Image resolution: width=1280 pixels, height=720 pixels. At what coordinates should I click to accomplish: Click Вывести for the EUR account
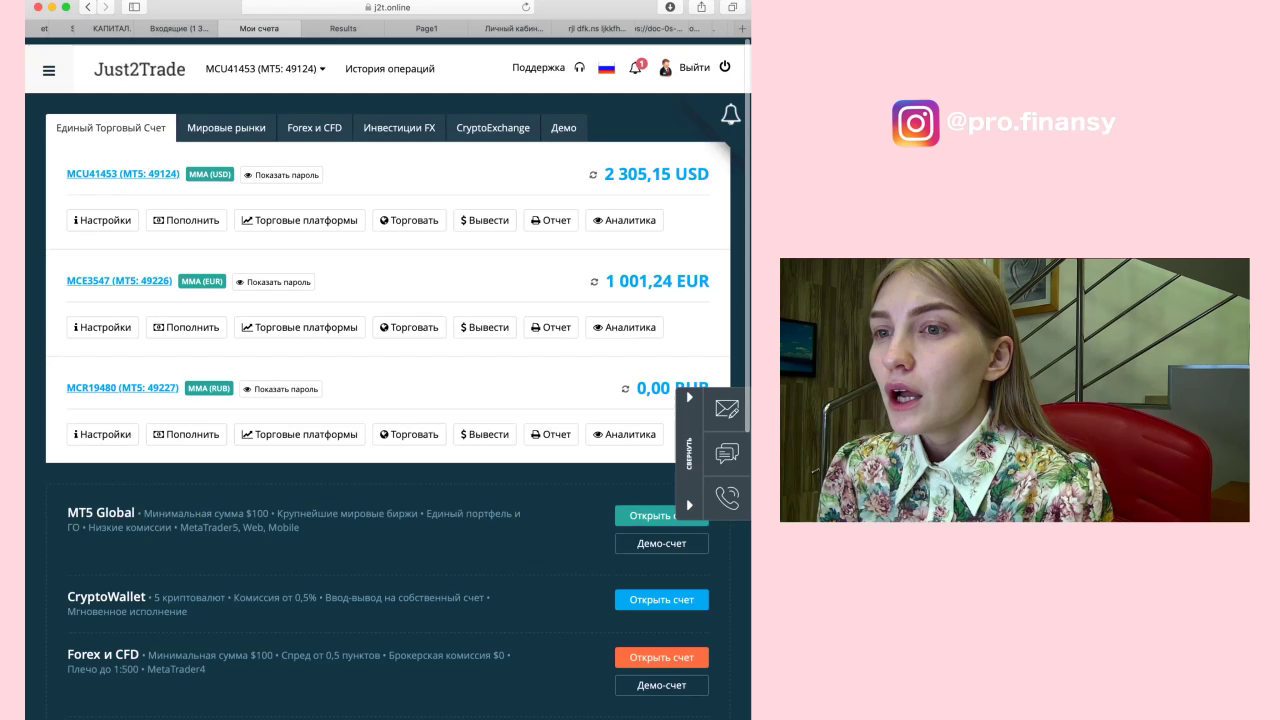click(485, 327)
